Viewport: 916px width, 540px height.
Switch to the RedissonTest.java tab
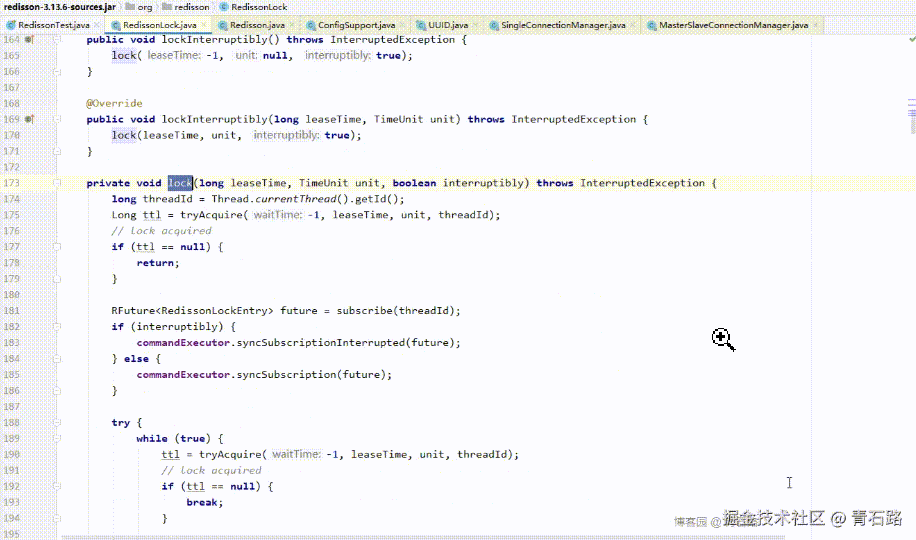(x=53, y=25)
